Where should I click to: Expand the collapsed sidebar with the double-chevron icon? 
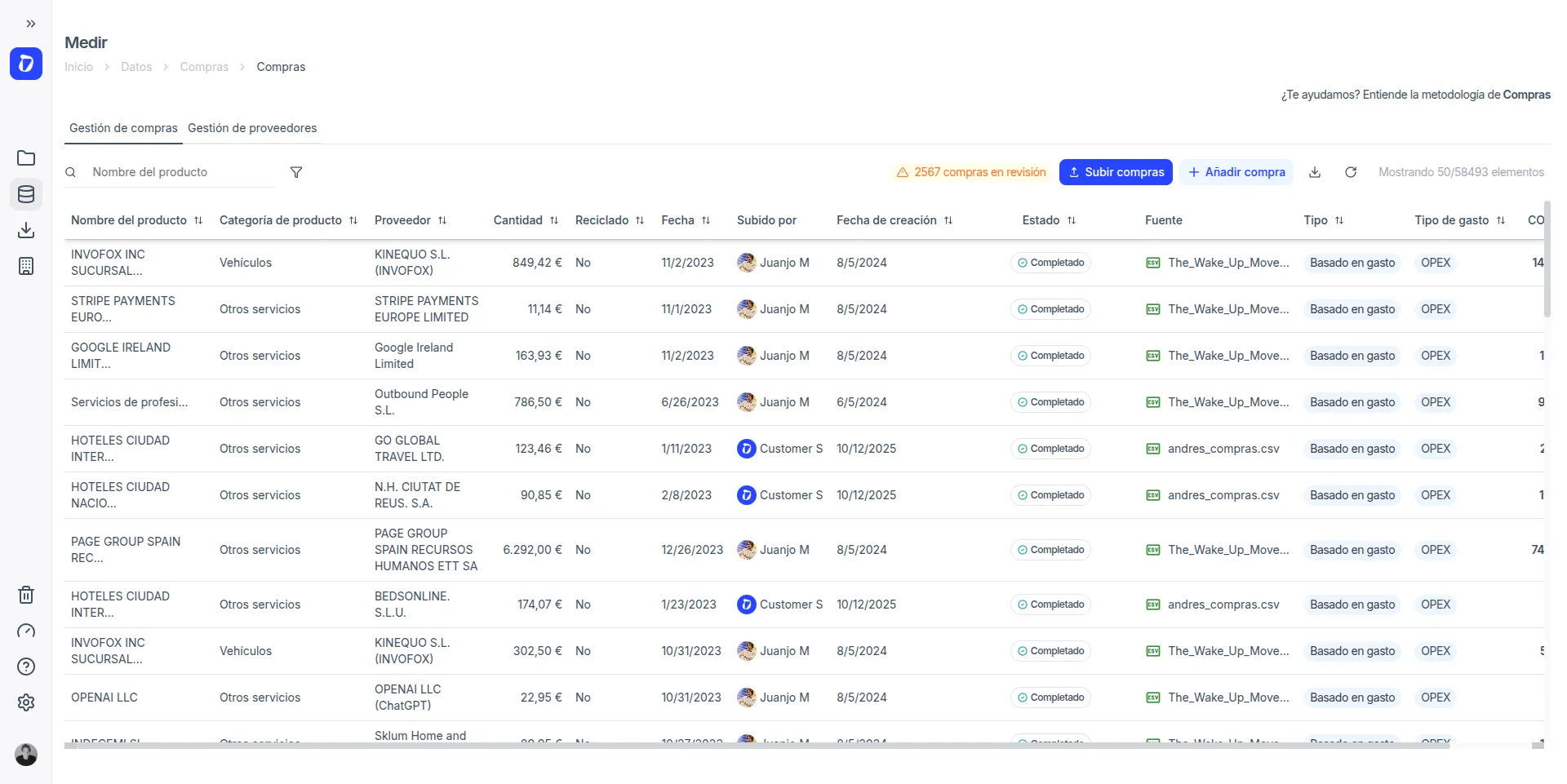click(x=30, y=24)
